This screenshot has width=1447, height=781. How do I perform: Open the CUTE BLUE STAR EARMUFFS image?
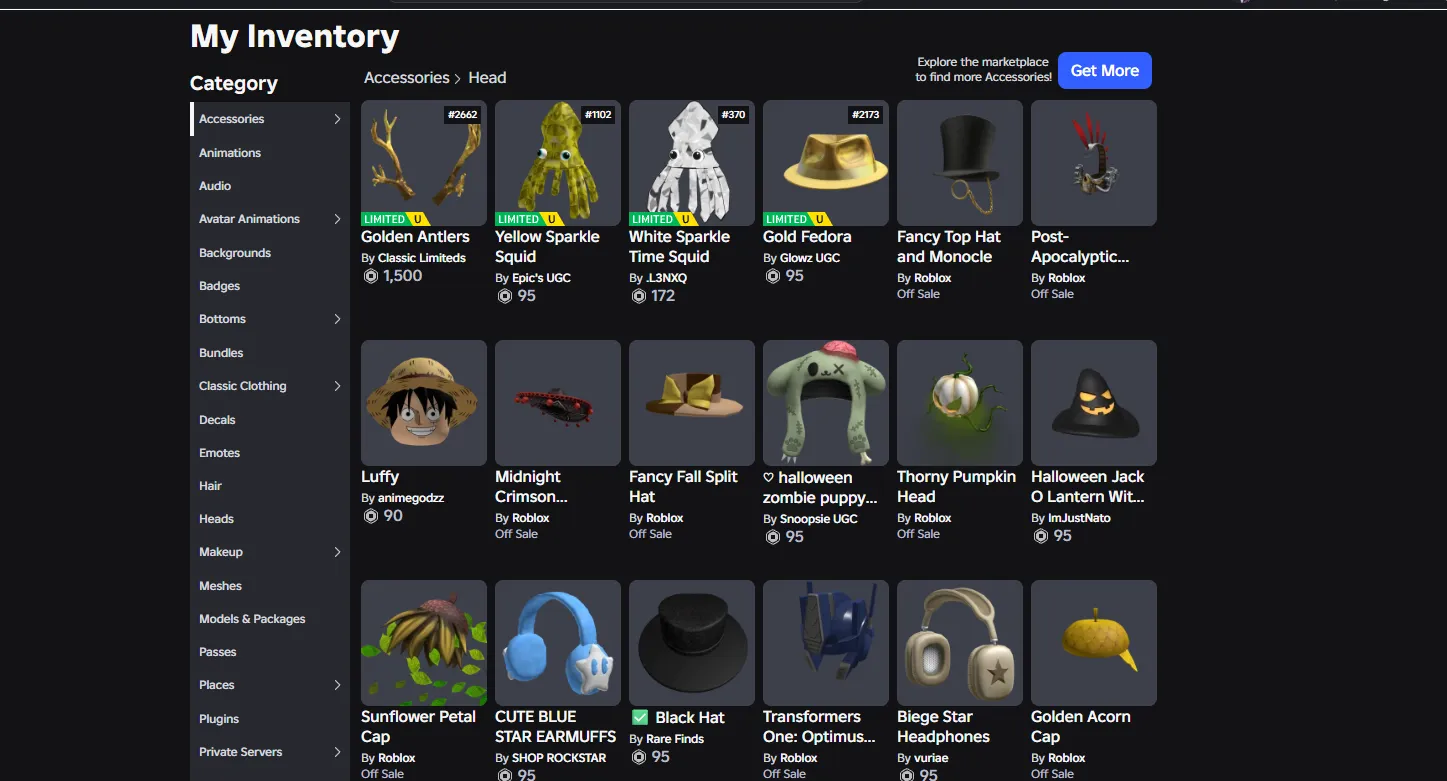(x=558, y=643)
